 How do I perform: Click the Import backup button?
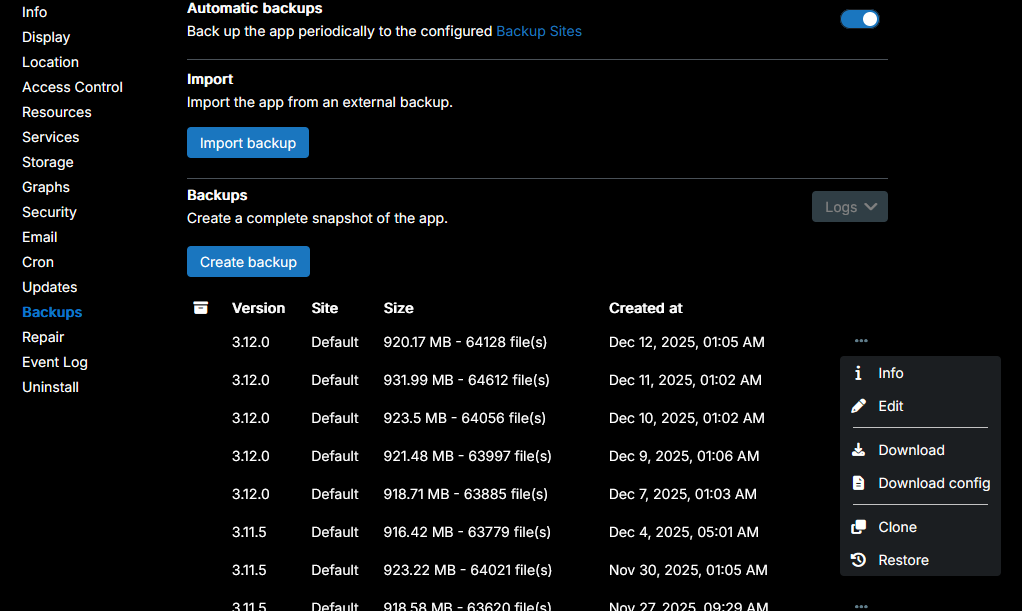tap(248, 143)
